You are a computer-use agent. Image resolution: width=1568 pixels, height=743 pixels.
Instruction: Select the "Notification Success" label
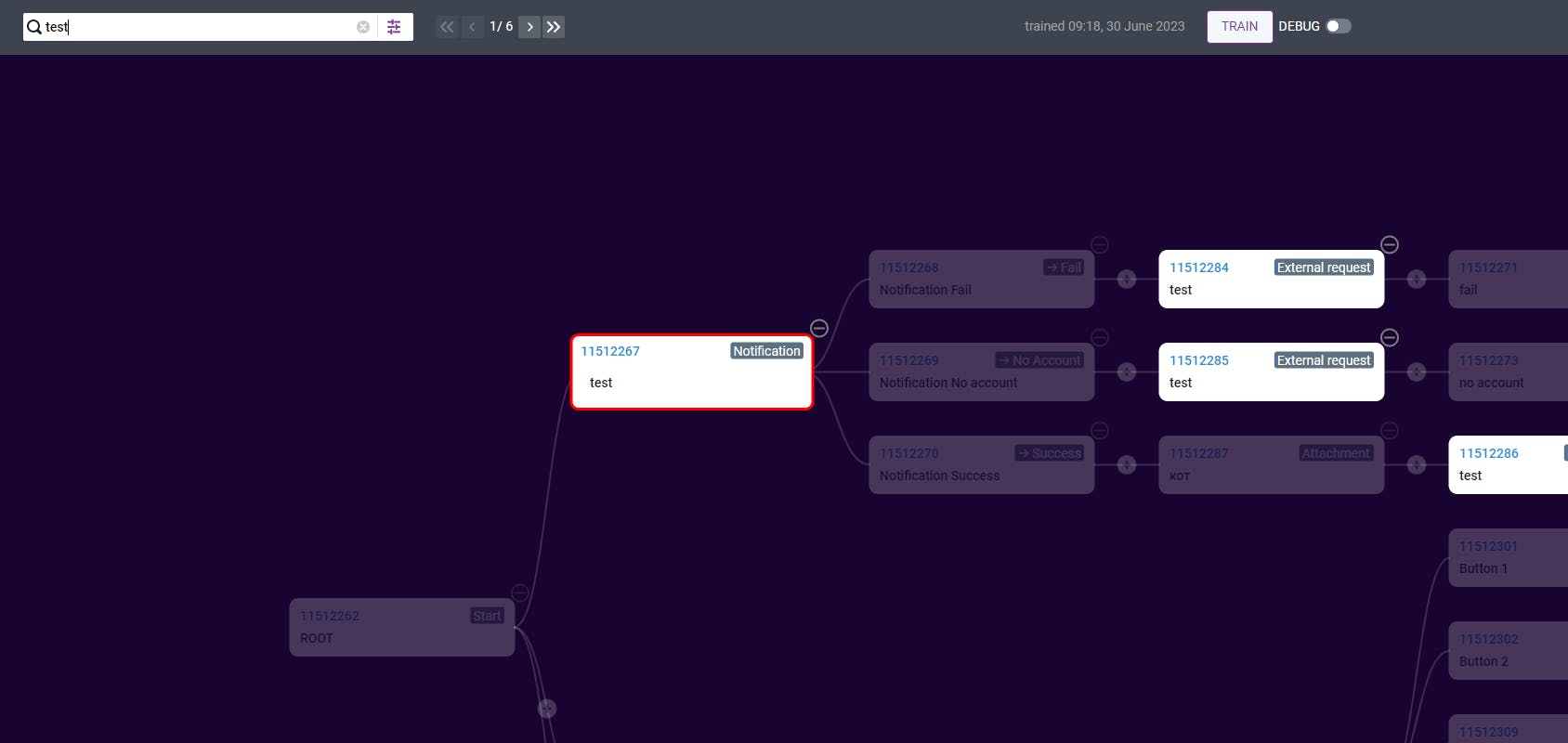[x=940, y=476]
